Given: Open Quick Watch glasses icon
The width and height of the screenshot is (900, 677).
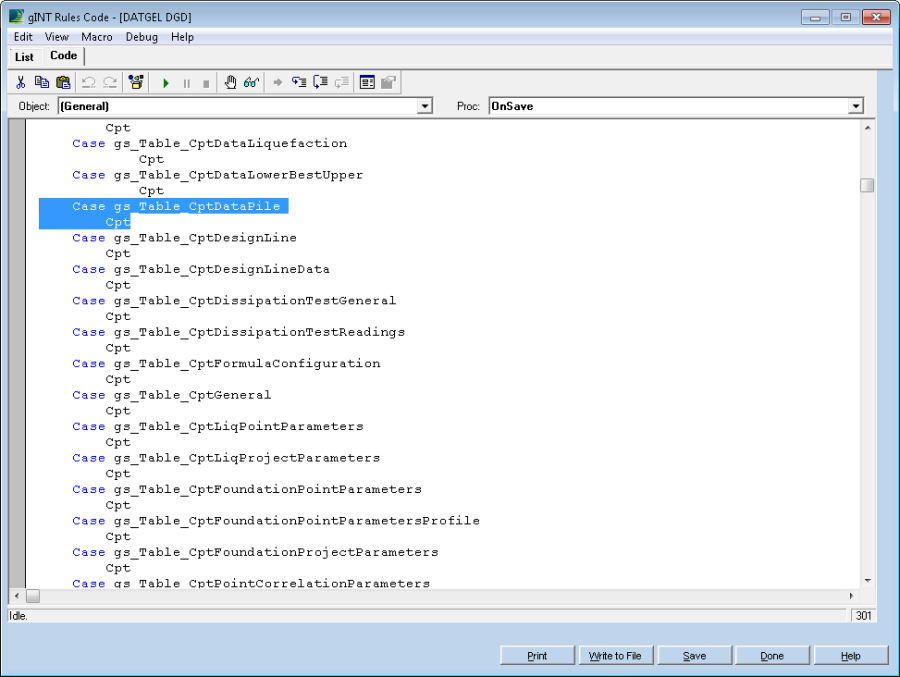Looking at the screenshot, I should coord(251,83).
